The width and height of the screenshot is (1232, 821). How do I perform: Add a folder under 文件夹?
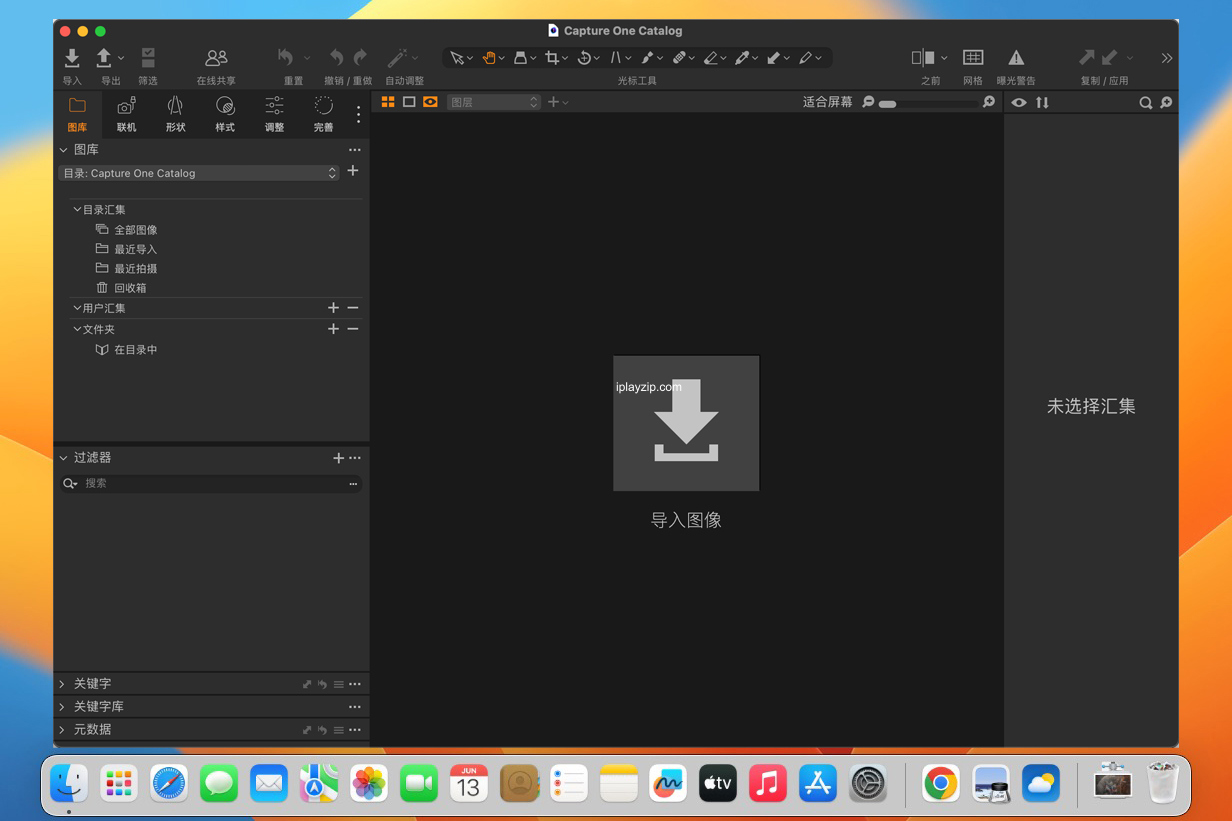pos(333,329)
